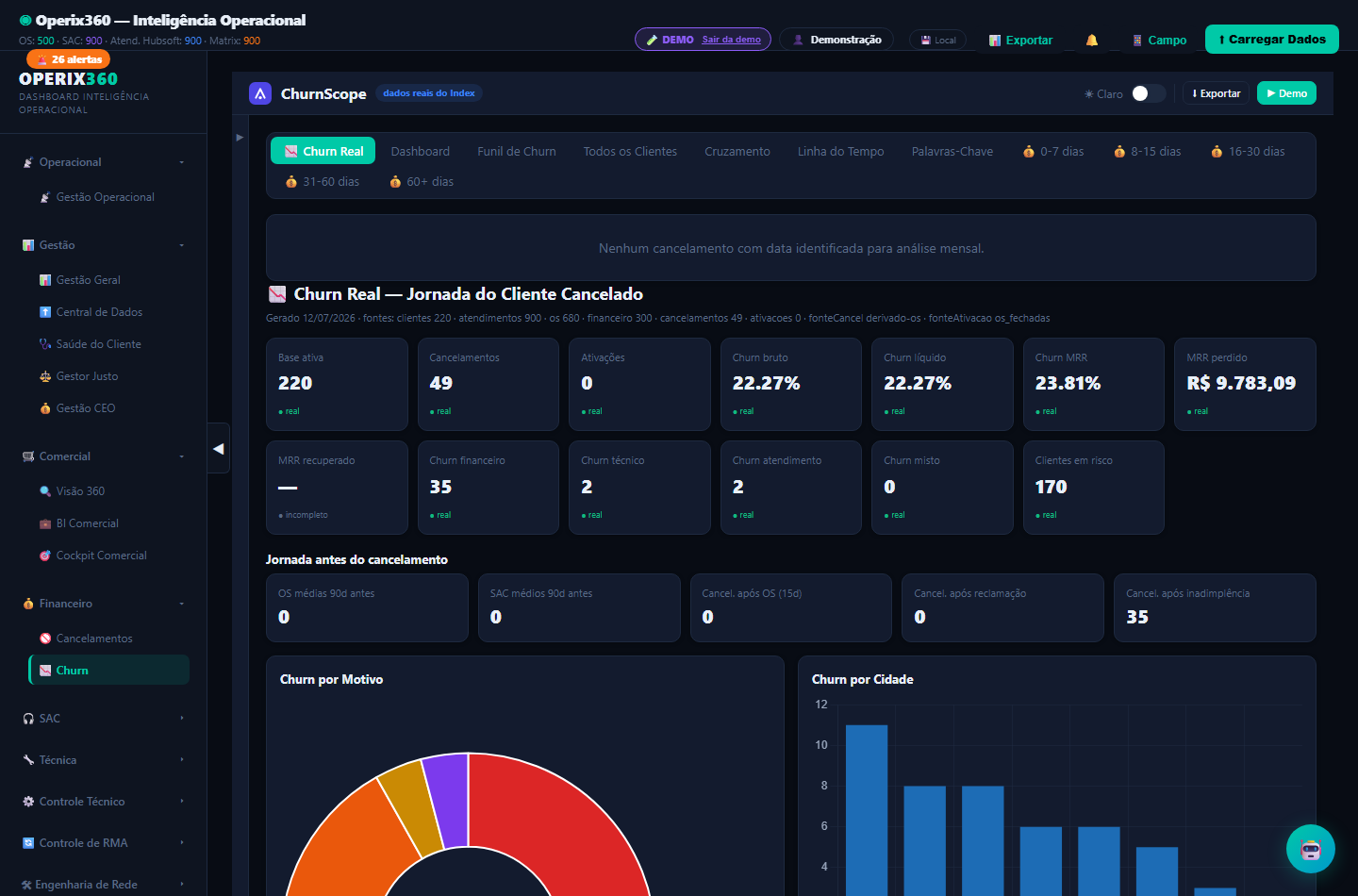
Task: Select the 0-7 dias tab
Action: click(1053, 151)
